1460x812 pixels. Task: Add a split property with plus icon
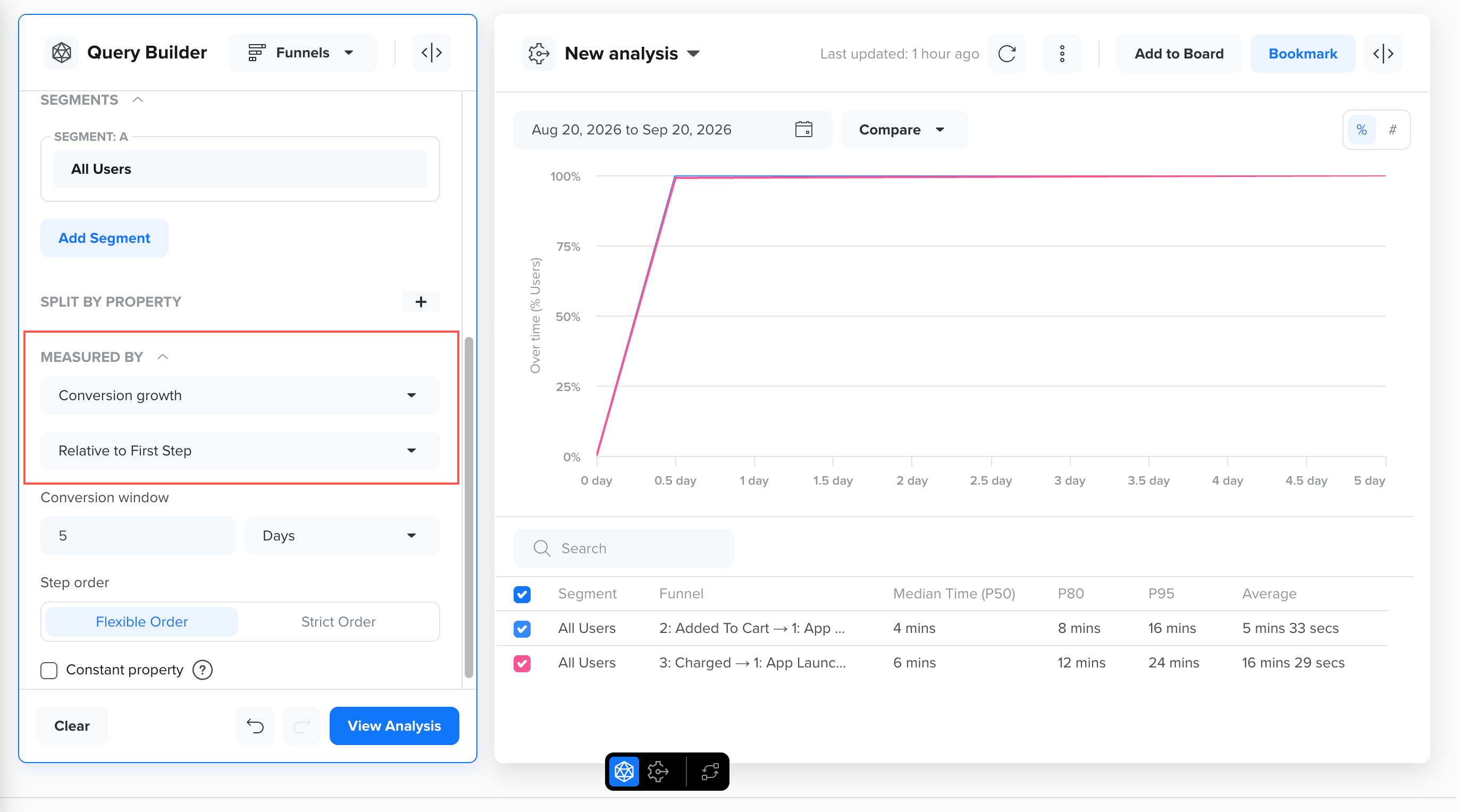tap(421, 301)
